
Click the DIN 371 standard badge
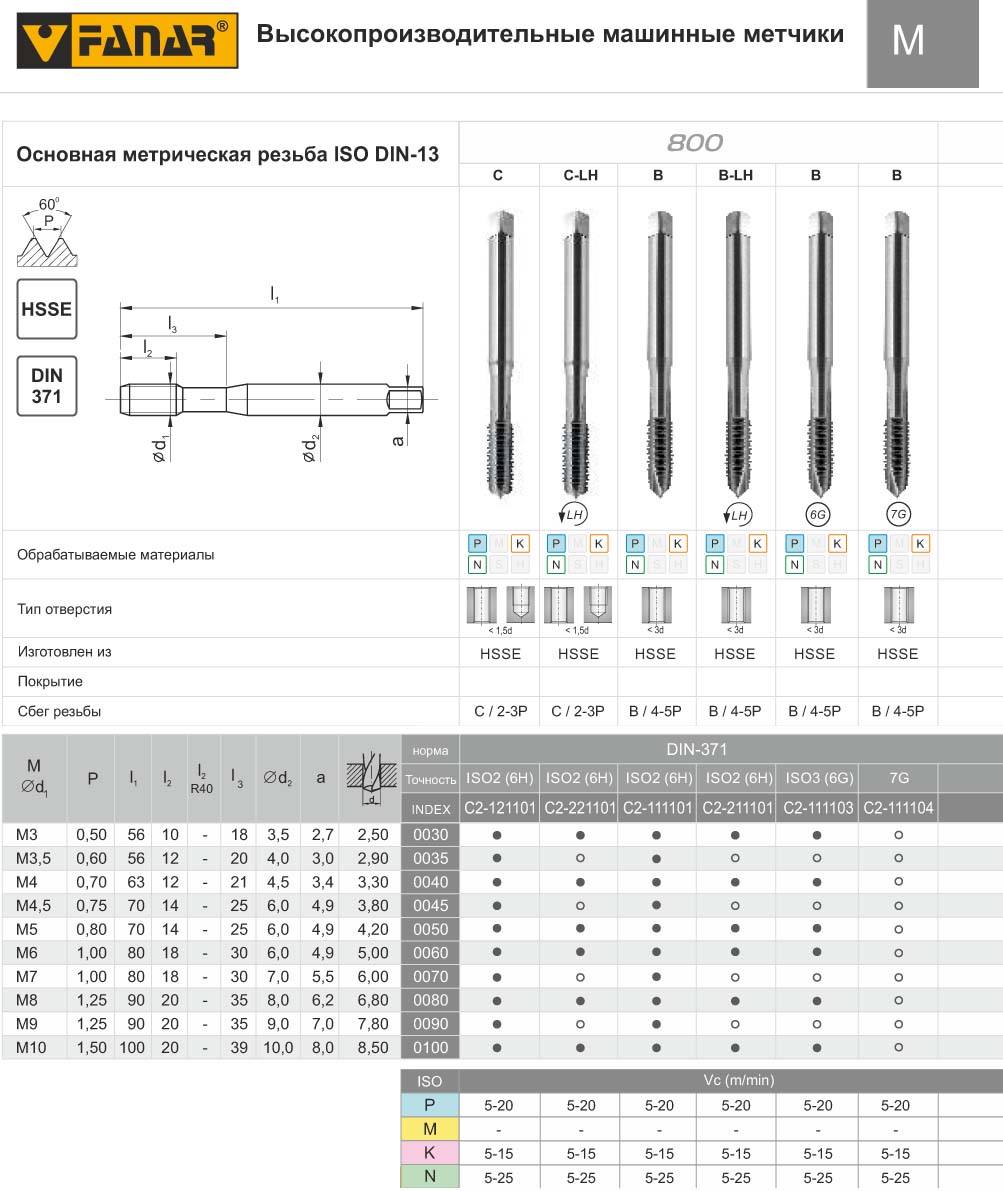pyautogui.click(x=47, y=386)
